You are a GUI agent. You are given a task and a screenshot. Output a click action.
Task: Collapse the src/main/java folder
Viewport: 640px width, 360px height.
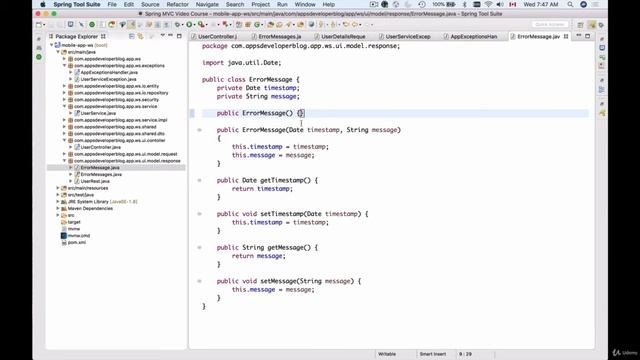click(x=58, y=52)
